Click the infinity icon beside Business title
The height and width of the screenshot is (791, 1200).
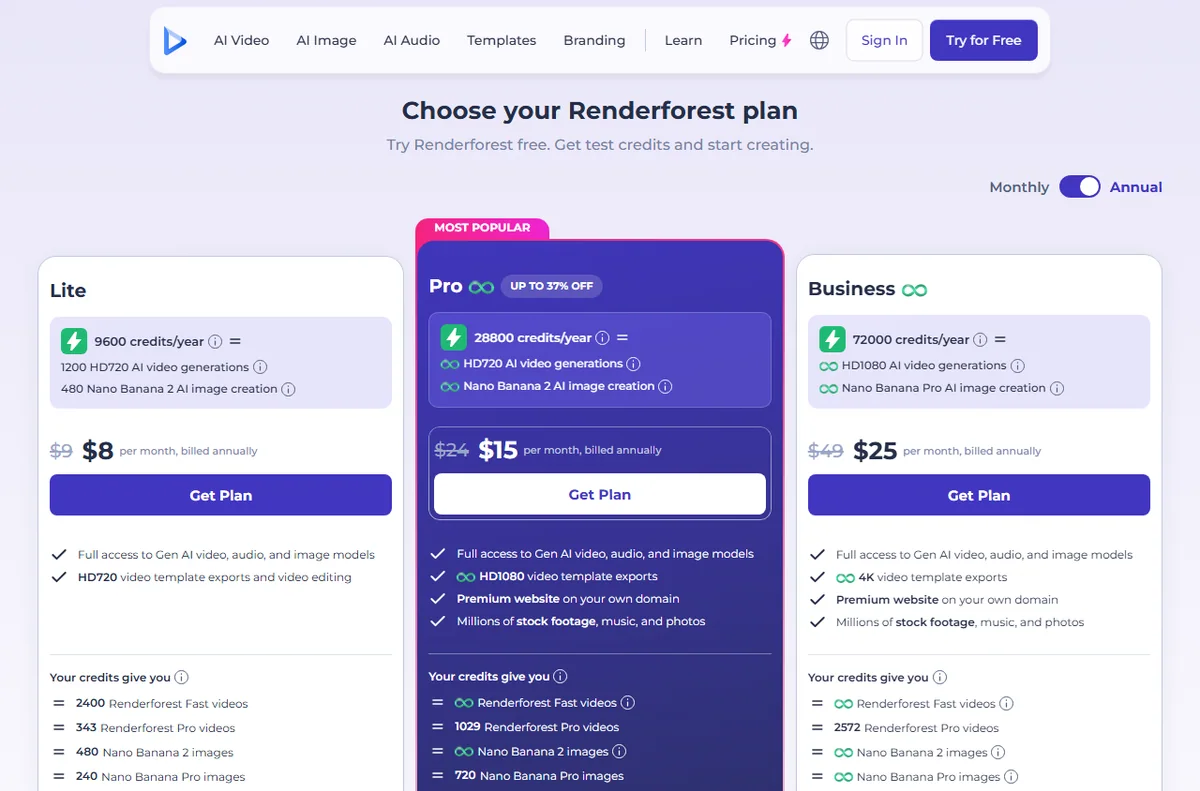[914, 290]
